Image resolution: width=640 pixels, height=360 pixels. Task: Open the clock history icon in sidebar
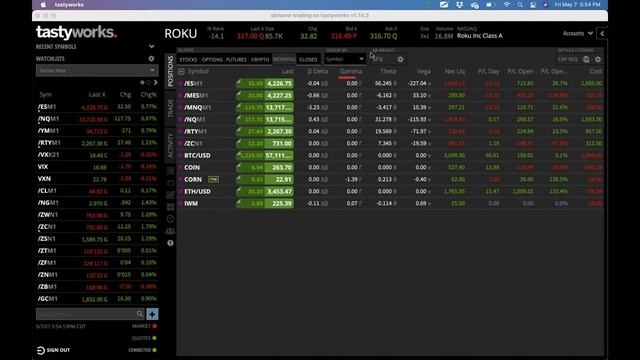coord(170,219)
